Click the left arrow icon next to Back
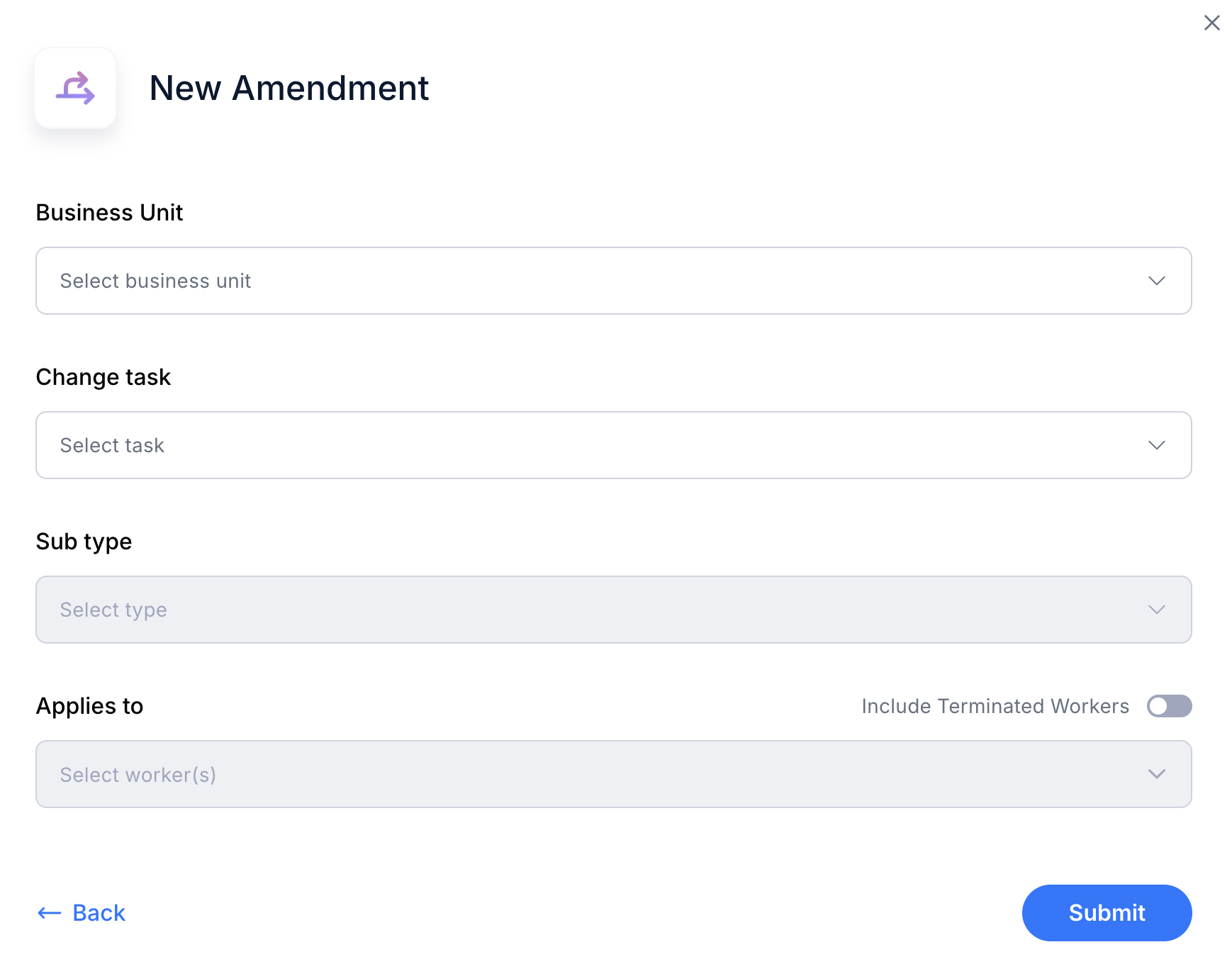Viewport: 1232px width, 964px height. [x=49, y=913]
